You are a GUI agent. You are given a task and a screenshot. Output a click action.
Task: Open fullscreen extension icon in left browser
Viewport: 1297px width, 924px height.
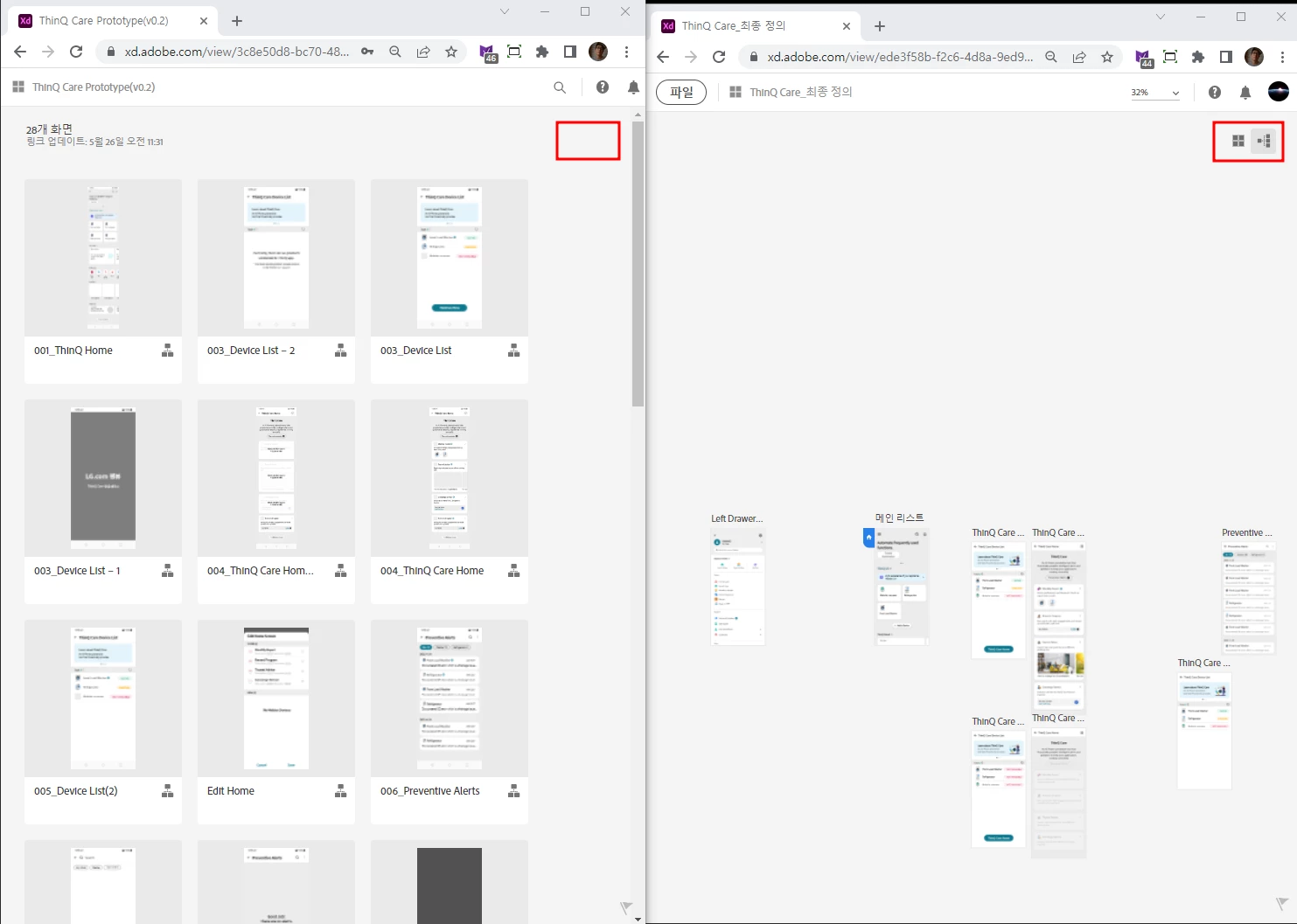pyautogui.click(x=514, y=52)
